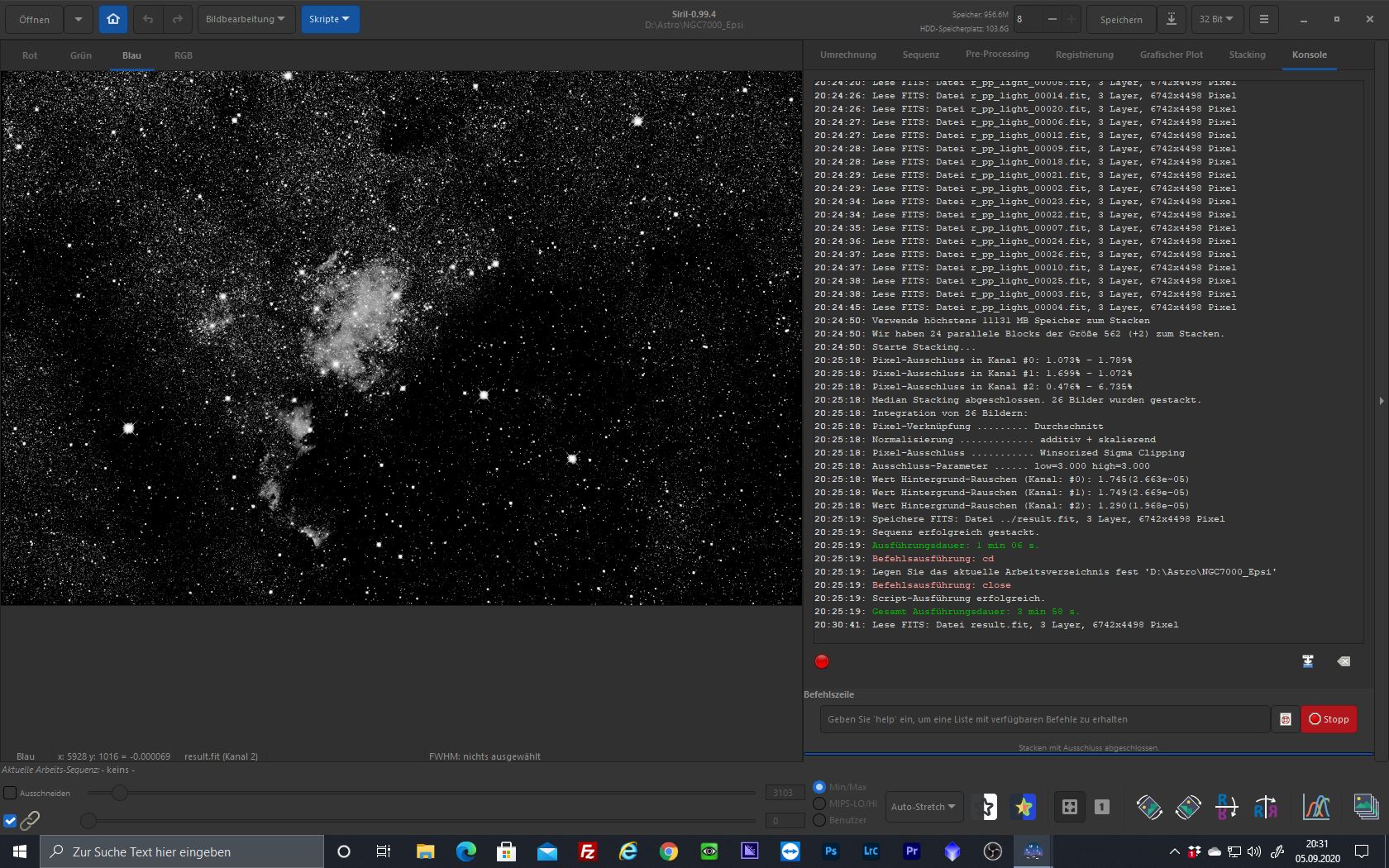Open the Registrierung tab
Image resolution: width=1389 pixels, height=868 pixels.
pos(1085,55)
